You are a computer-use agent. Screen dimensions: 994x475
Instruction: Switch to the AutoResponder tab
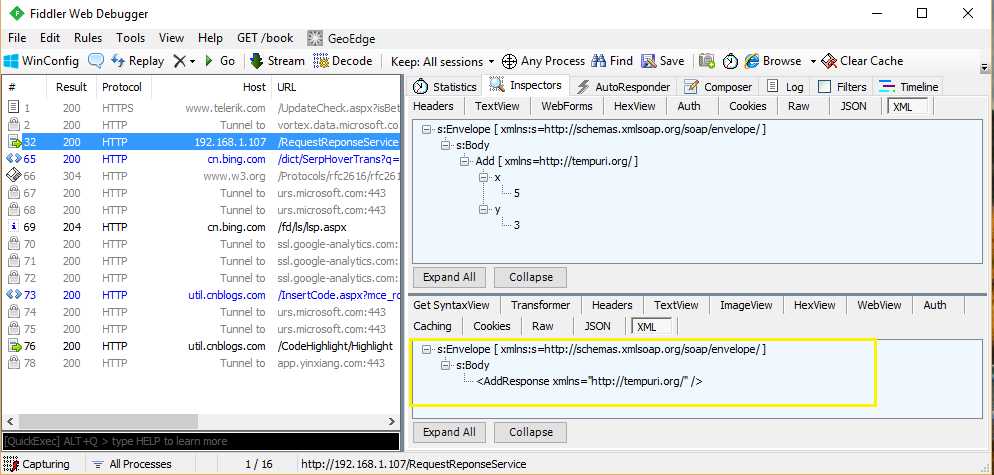point(623,86)
